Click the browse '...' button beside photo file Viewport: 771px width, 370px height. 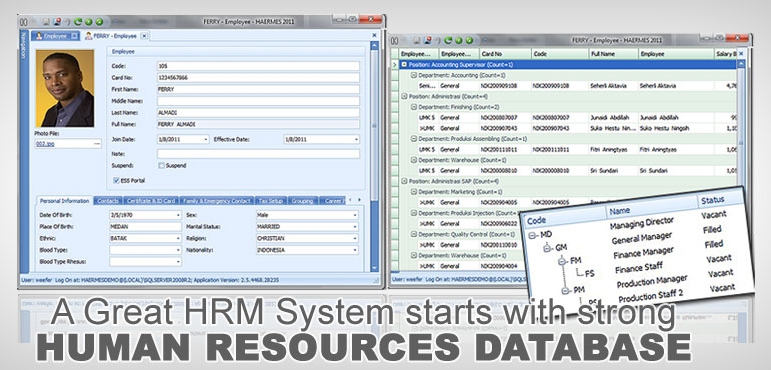pos(98,144)
